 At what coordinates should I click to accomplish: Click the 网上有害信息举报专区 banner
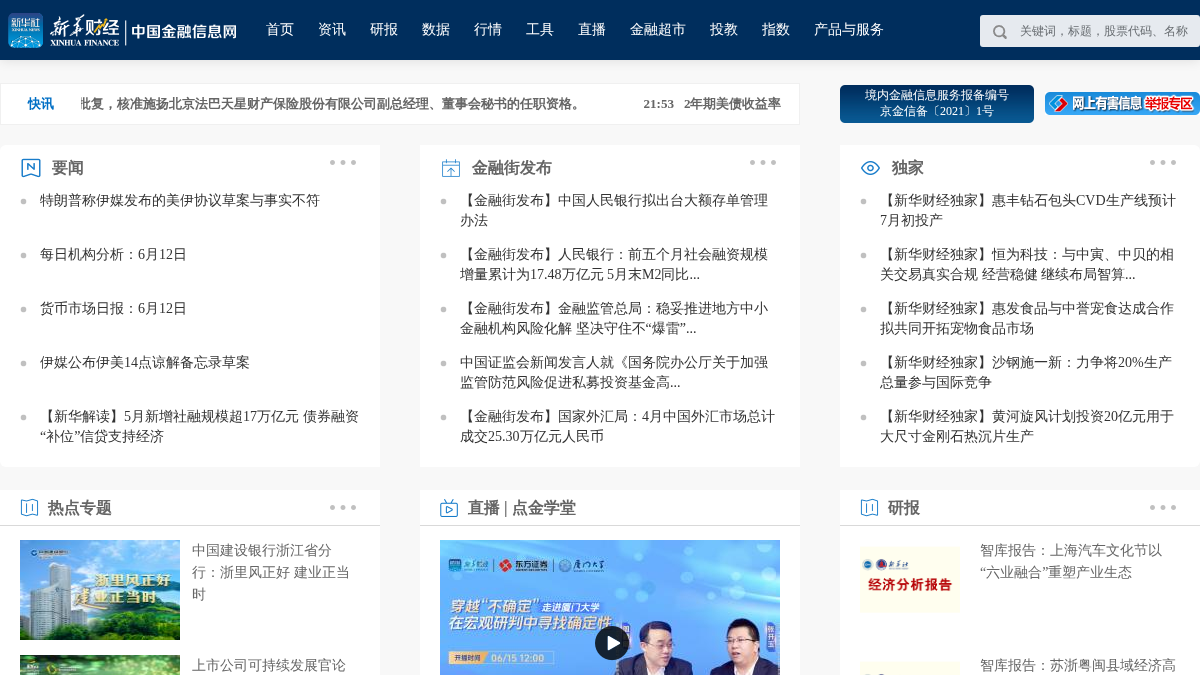(1122, 104)
